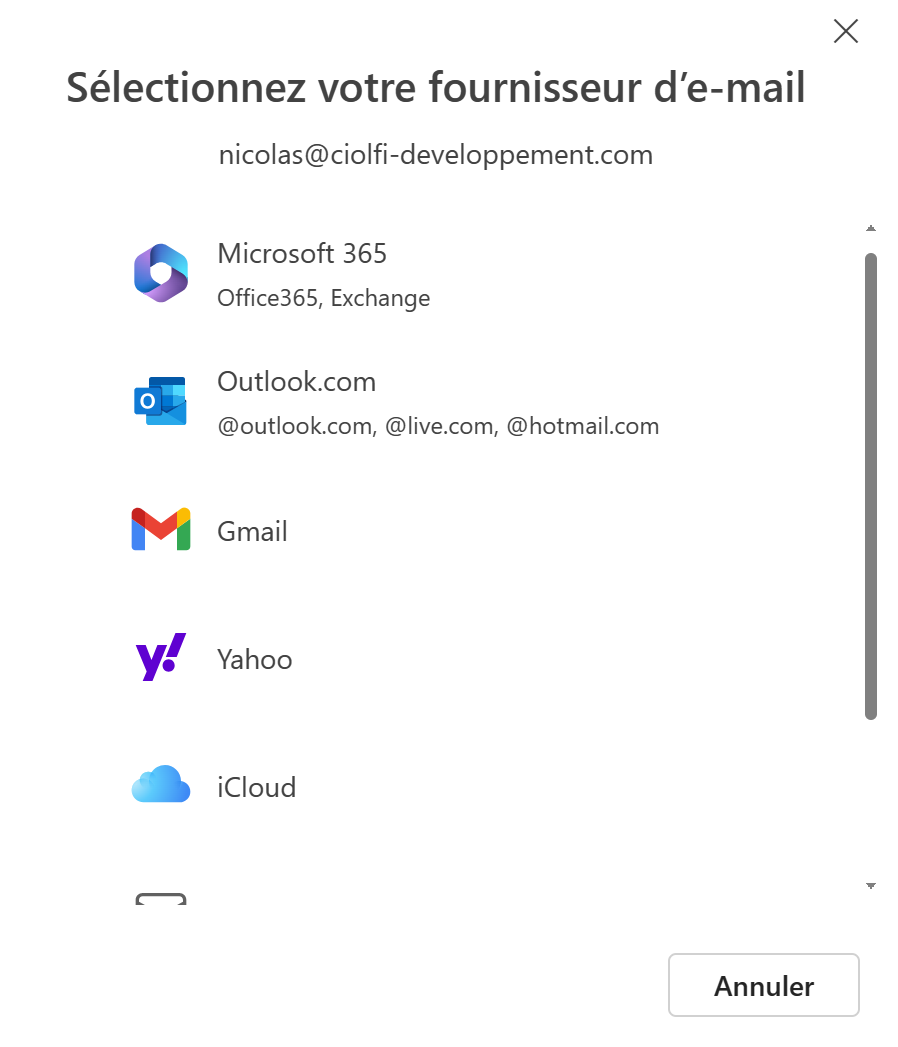Select the Microsoft 365 provider name
Image resolution: width=898 pixels, height=1047 pixels.
302,254
